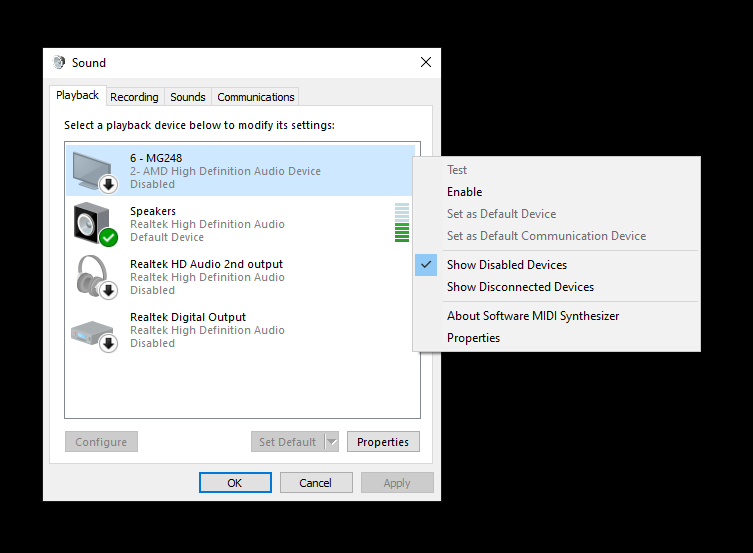Click the Speakers volume level meter
This screenshot has height=553, width=753.
click(402, 223)
